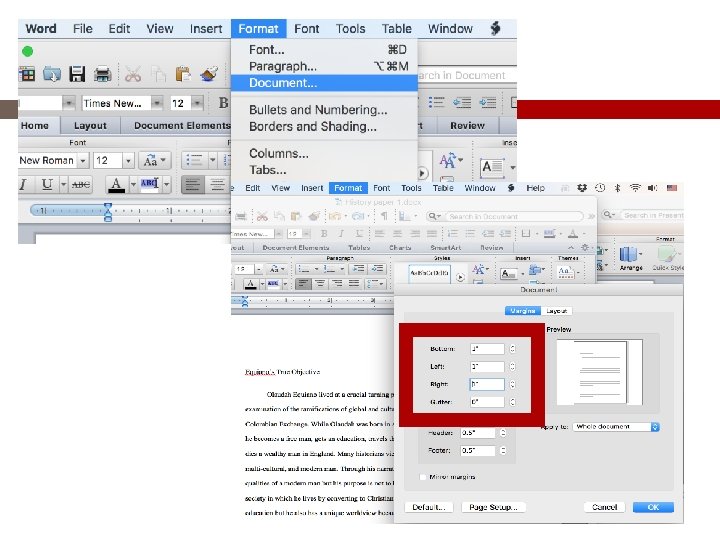This screenshot has height=540, width=720.
Task: Open the Arrange icon in lower window ribbon
Action: click(630, 258)
